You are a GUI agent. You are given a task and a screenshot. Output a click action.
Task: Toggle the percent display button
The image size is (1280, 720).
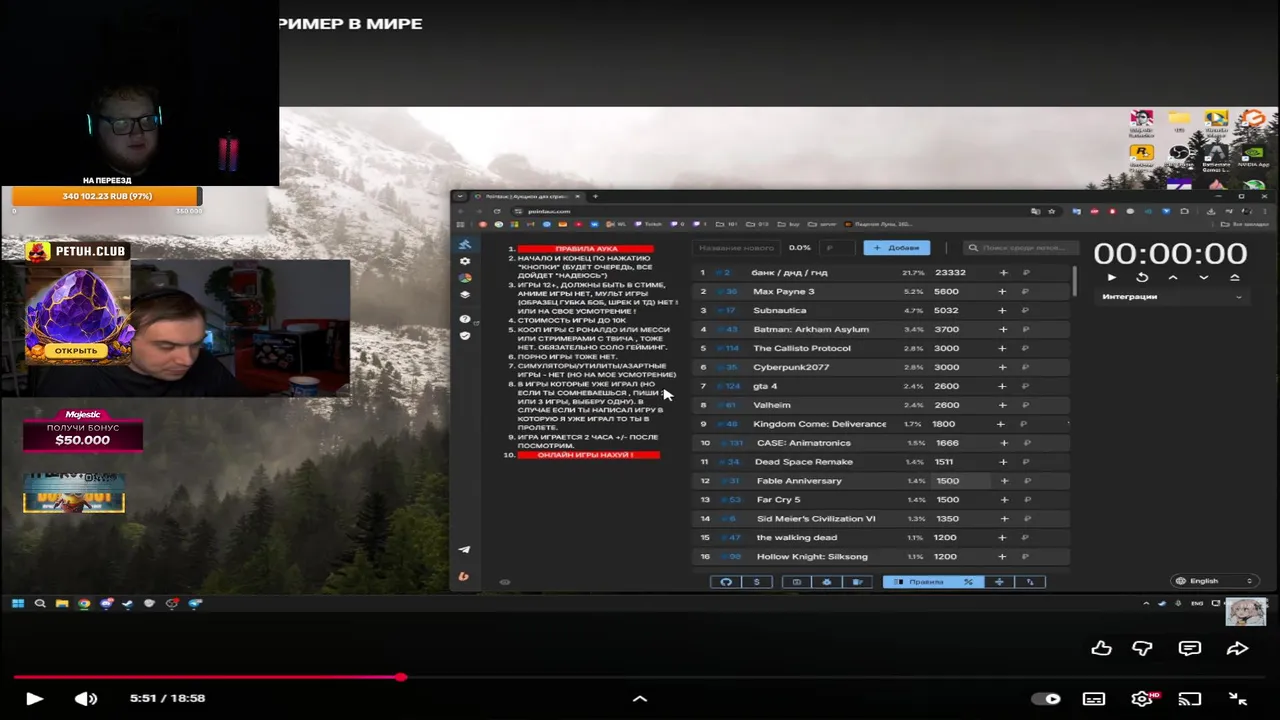(x=968, y=582)
